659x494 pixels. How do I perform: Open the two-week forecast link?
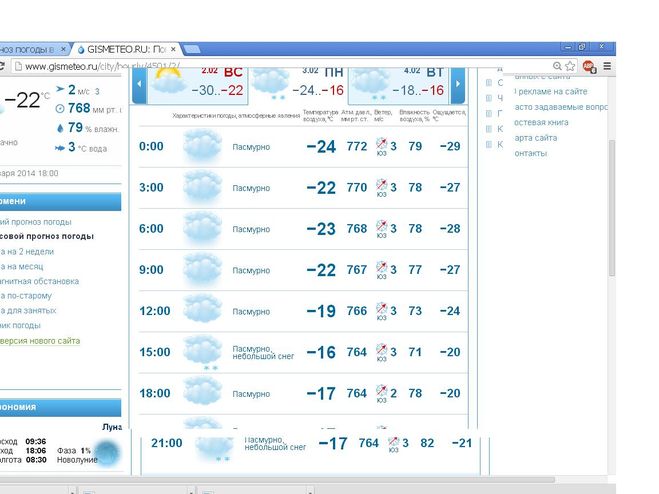tap(28, 253)
